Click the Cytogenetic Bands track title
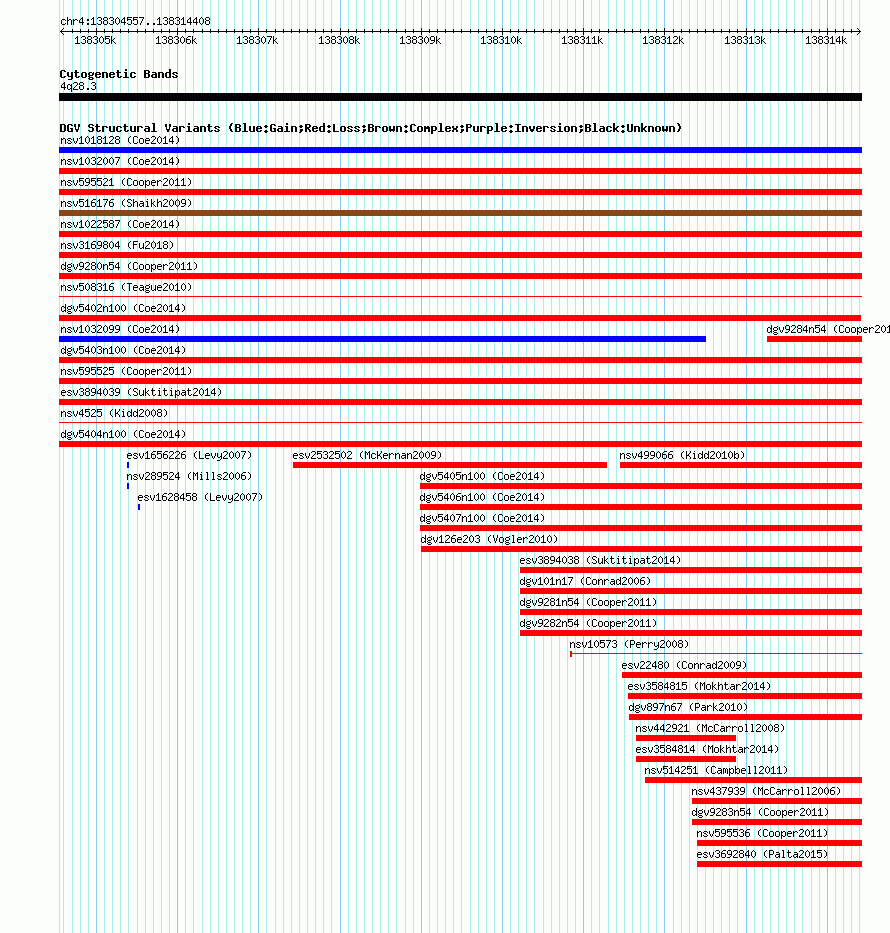The image size is (890, 933). (119, 74)
